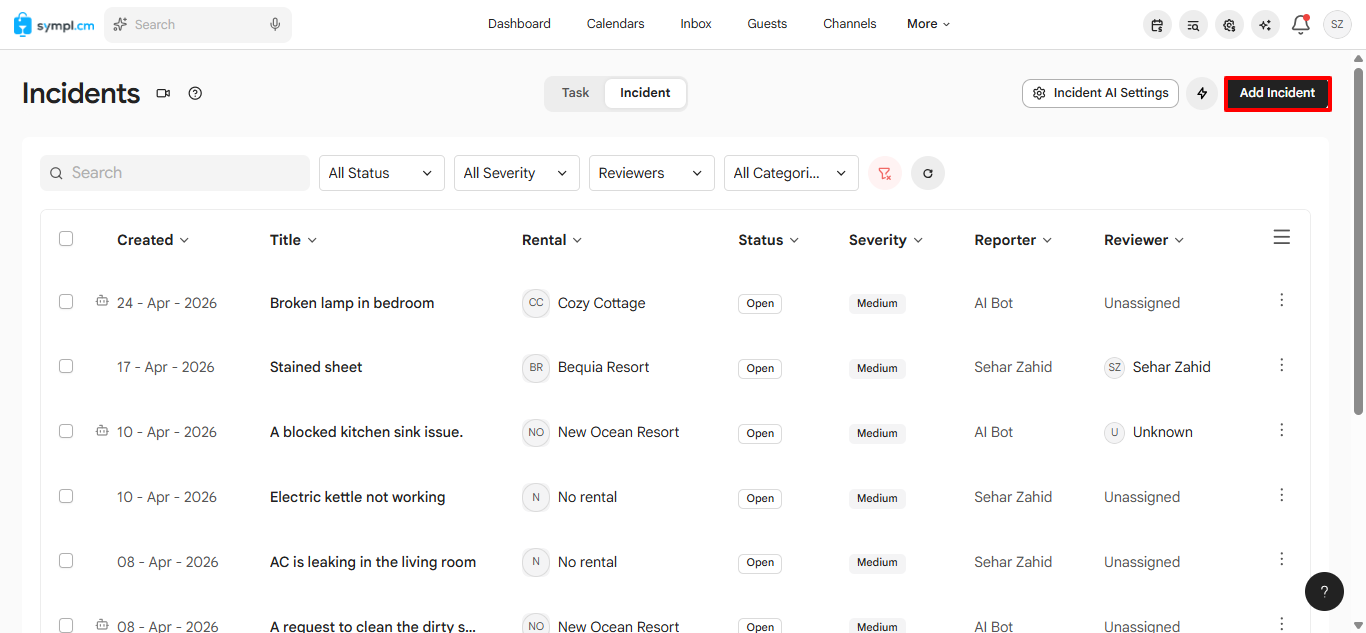
Task: Click New Ocean Resort on 10 Apr row
Action: pyautogui.click(x=618, y=432)
